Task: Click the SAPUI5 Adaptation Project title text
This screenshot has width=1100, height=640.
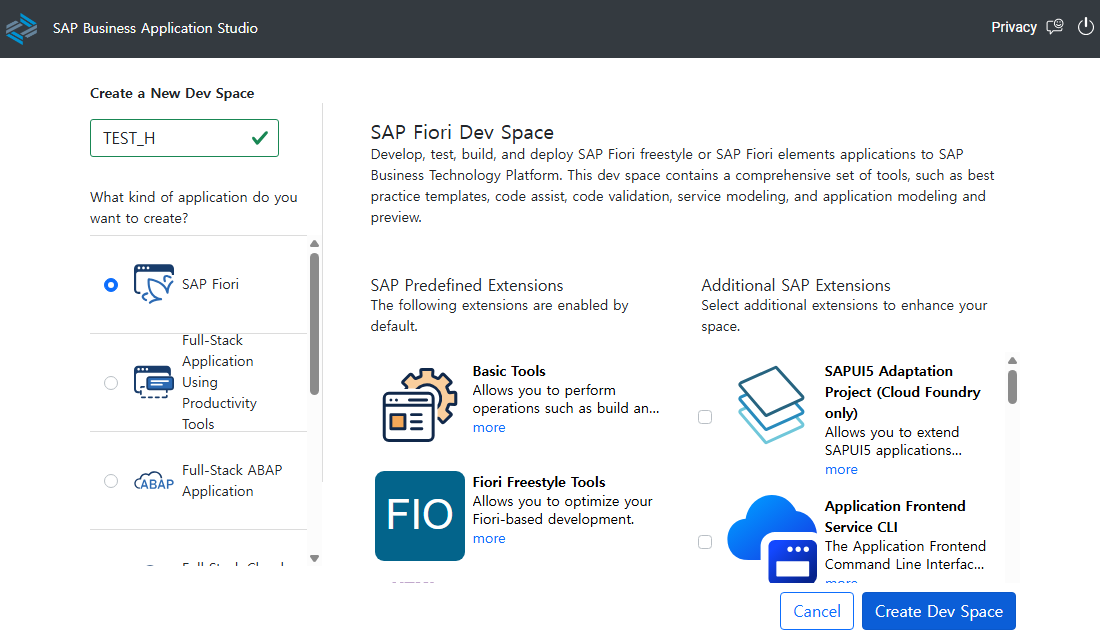Action: [902, 392]
